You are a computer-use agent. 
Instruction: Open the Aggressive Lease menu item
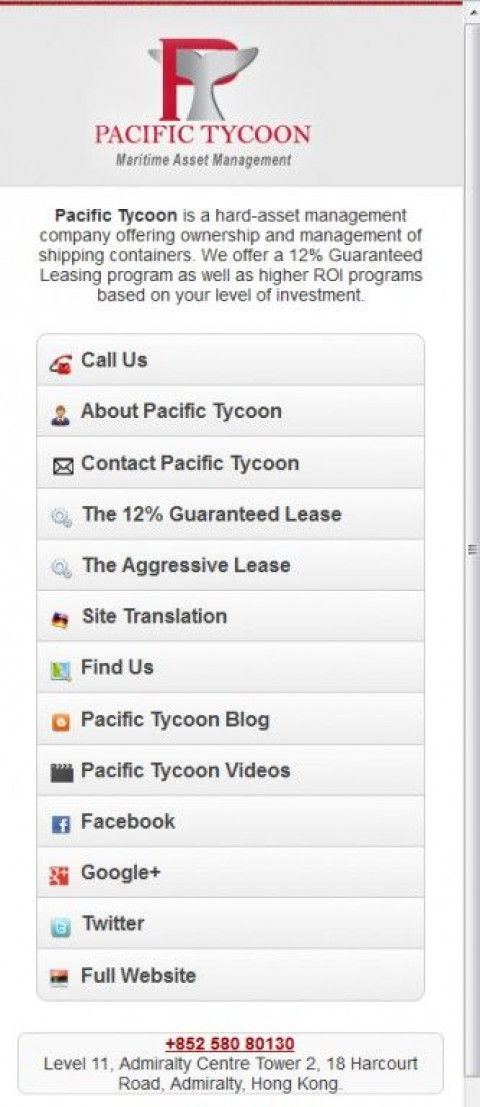point(231,565)
